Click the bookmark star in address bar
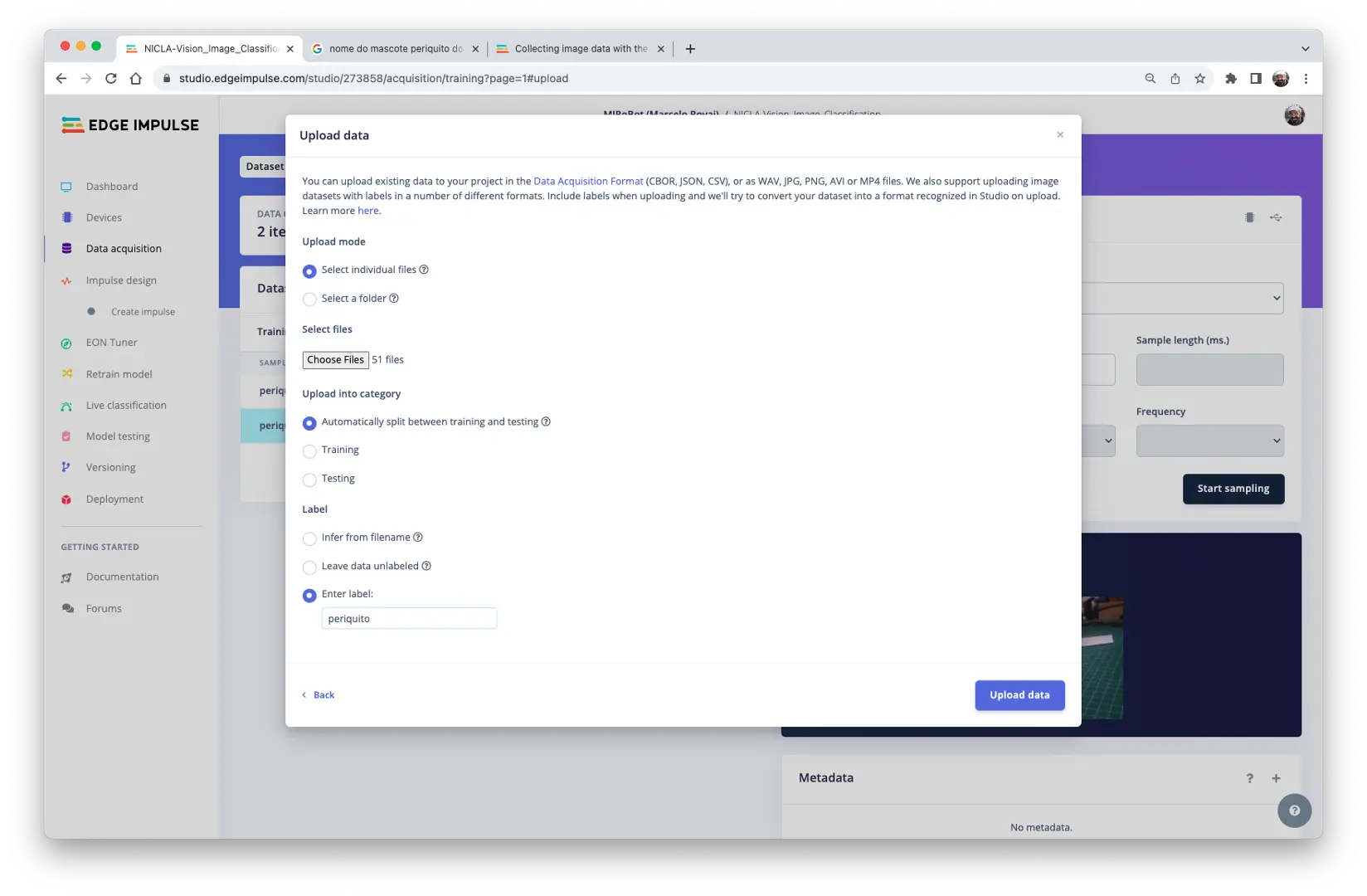 1199,79
